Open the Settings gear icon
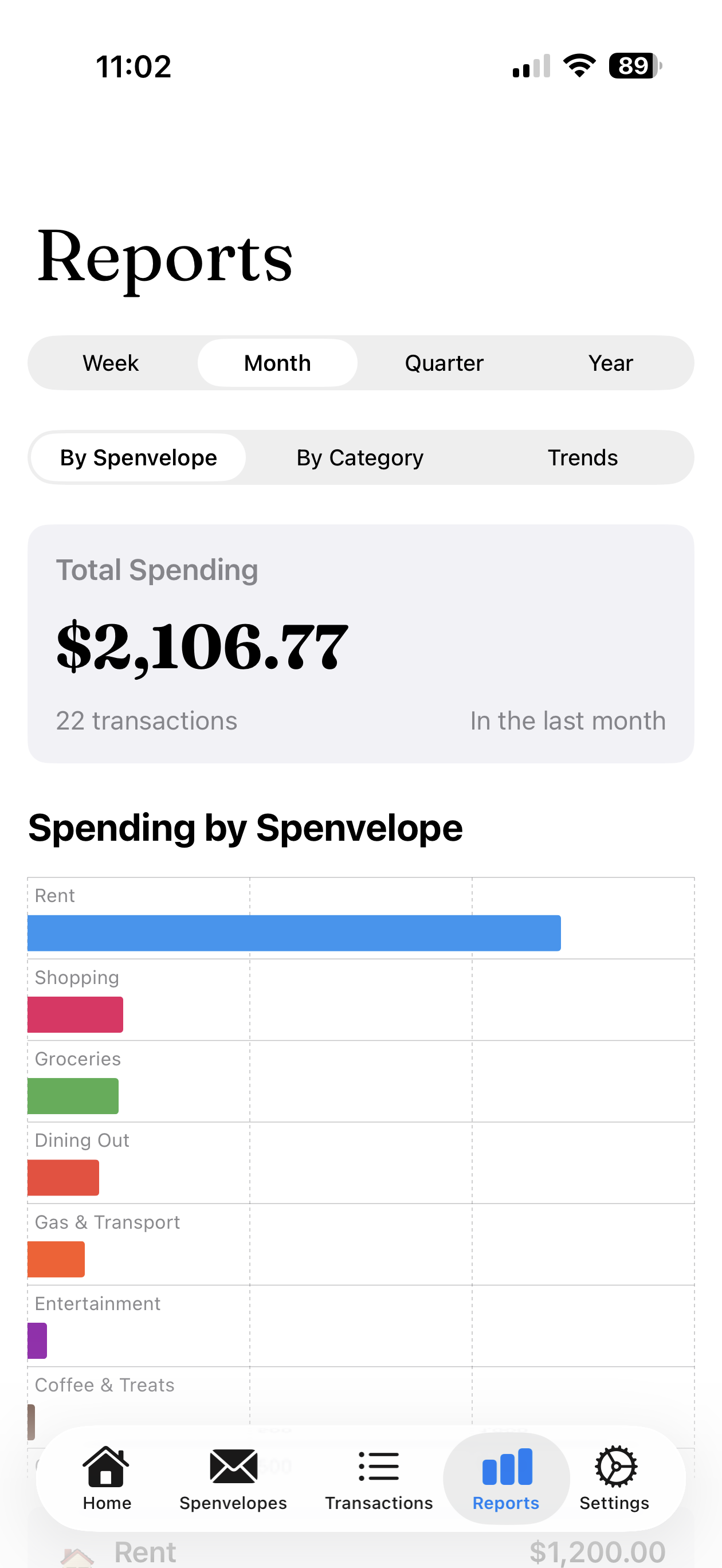This screenshot has height=1568, width=722. point(615,1467)
